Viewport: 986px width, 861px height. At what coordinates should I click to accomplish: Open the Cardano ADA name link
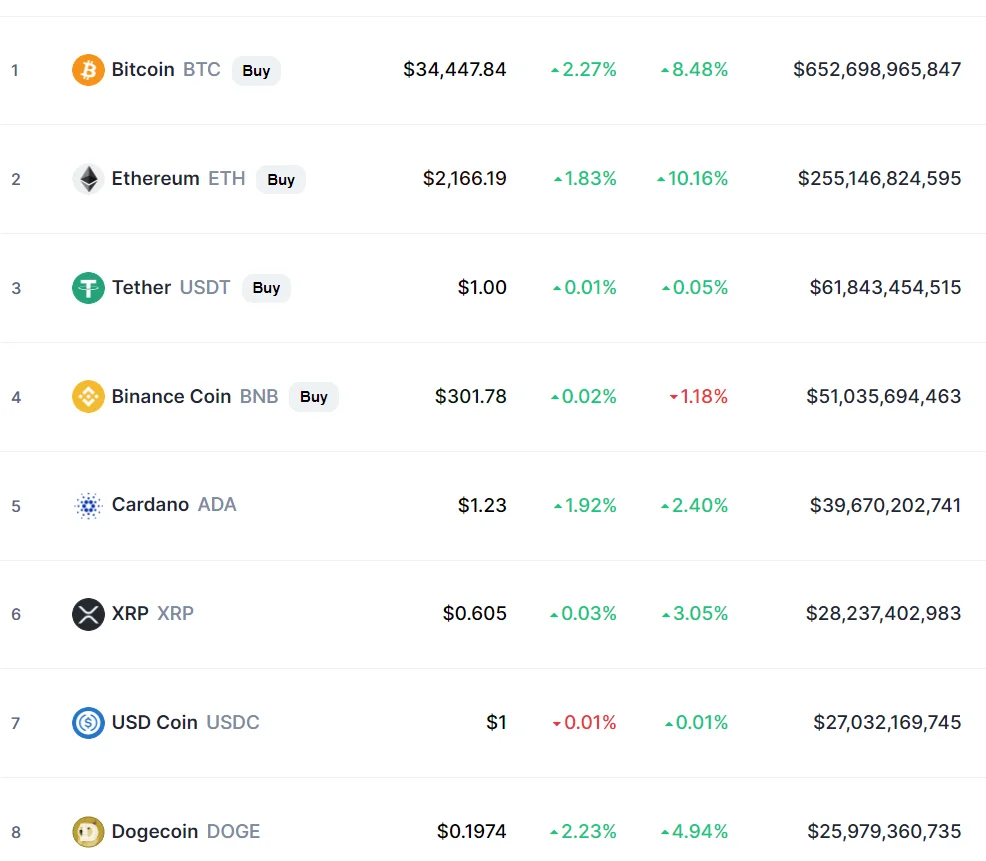(x=174, y=504)
